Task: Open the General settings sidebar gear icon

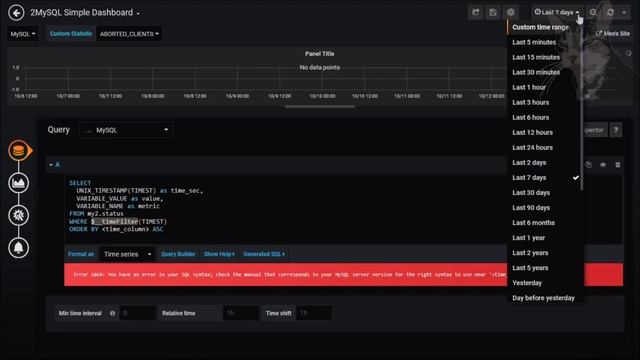Action: (x=18, y=215)
